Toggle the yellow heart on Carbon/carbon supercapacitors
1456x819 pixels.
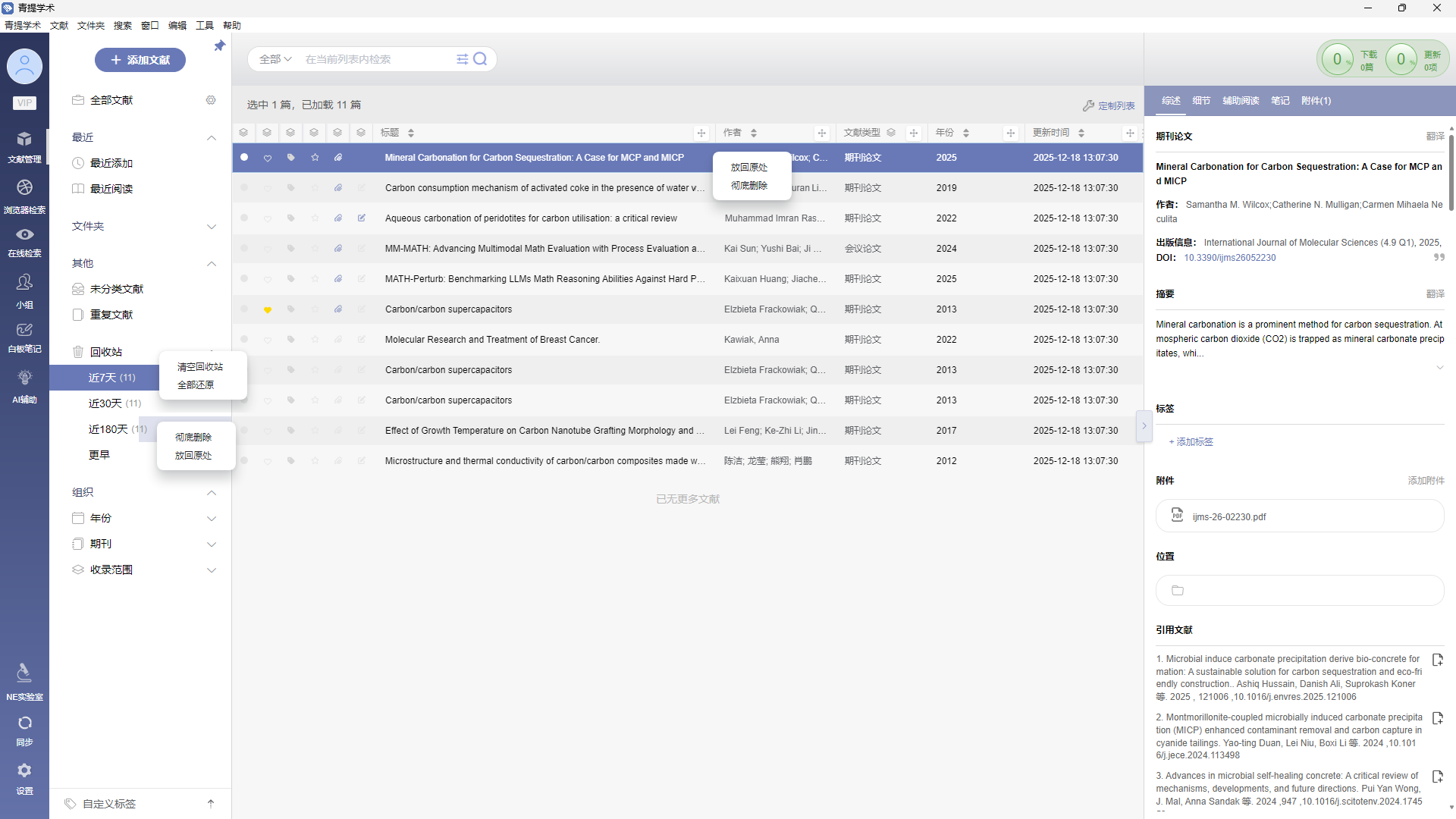pyautogui.click(x=268, y=309)
